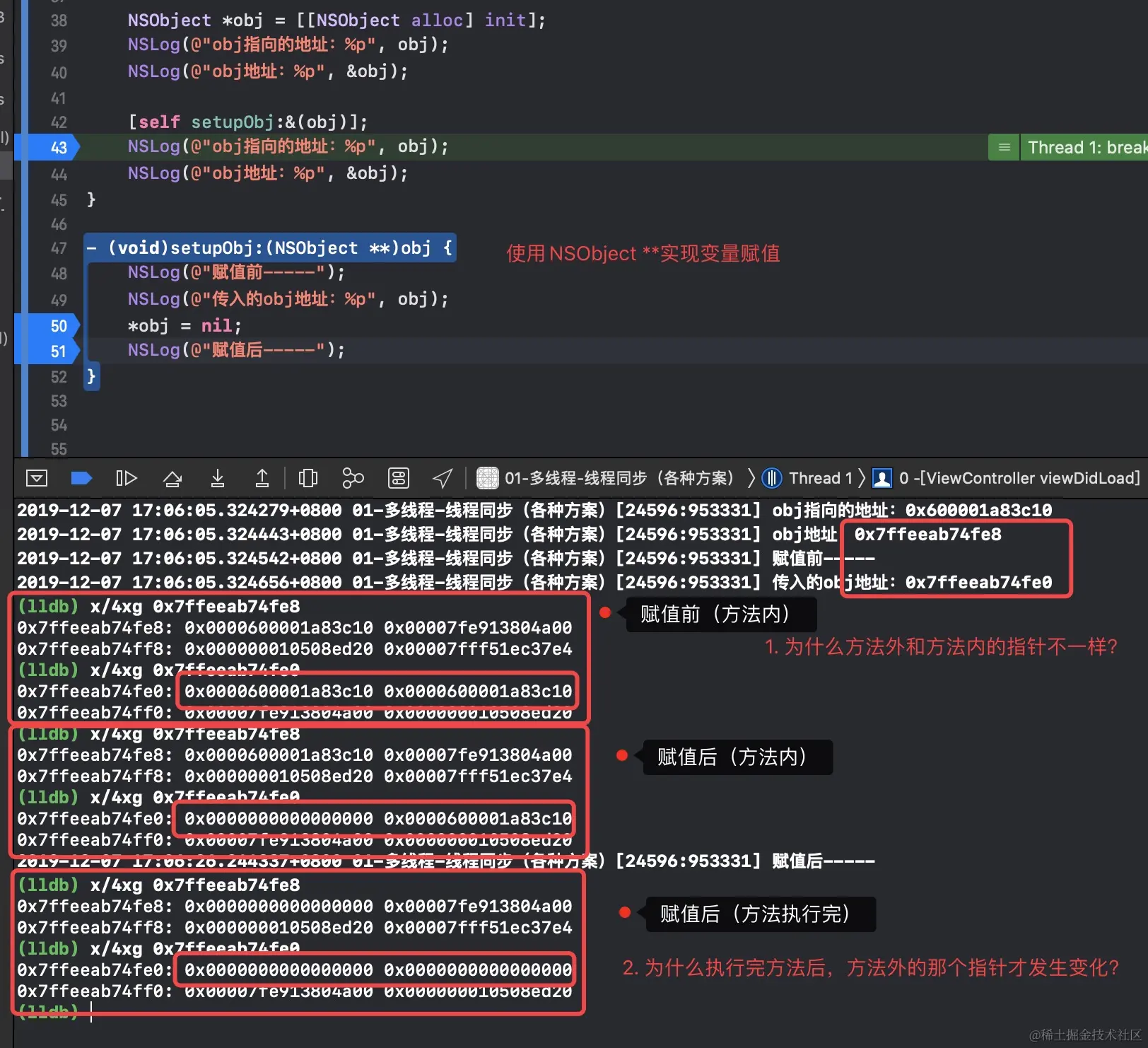This screenshot has width=1148, height=1048.
Task: Click the NSLog 赋值前 code line
Action: pos(236,273)
